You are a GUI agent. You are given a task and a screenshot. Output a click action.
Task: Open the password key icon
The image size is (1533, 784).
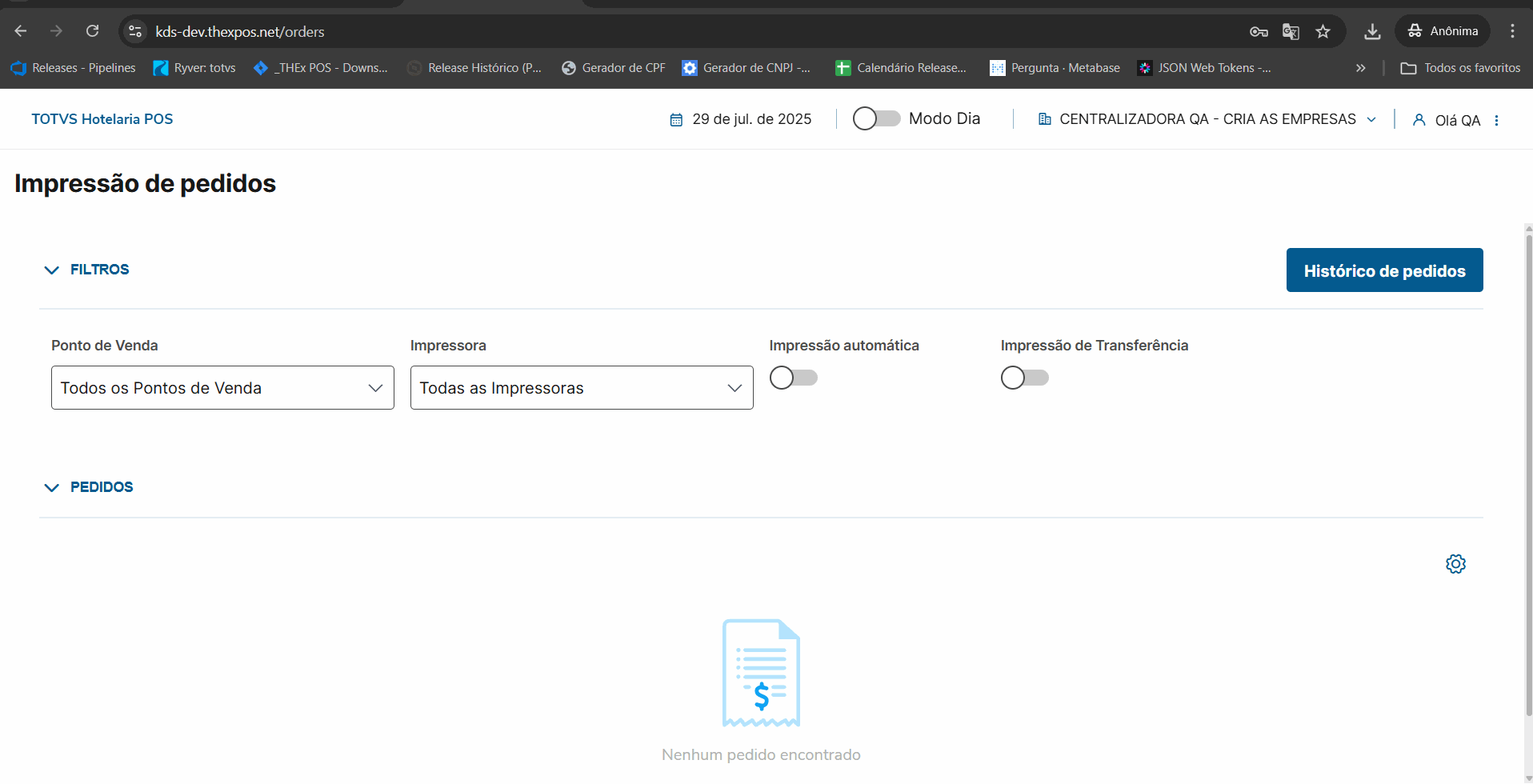[x=1259, y=31]
